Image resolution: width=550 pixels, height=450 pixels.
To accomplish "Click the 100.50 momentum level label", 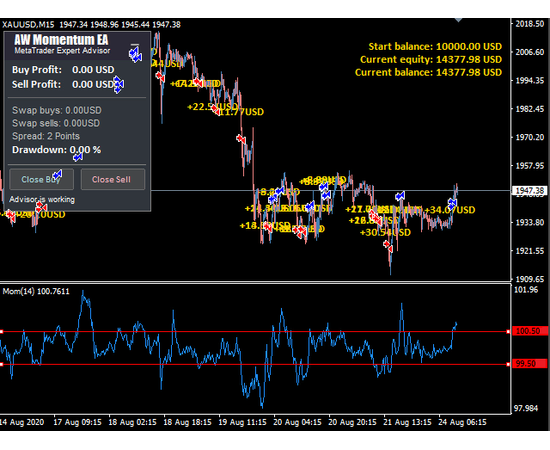I will 529,331.
